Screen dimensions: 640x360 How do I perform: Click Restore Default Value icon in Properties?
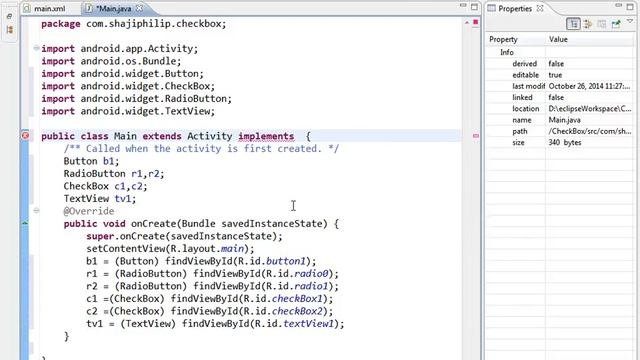coord(602,24)
